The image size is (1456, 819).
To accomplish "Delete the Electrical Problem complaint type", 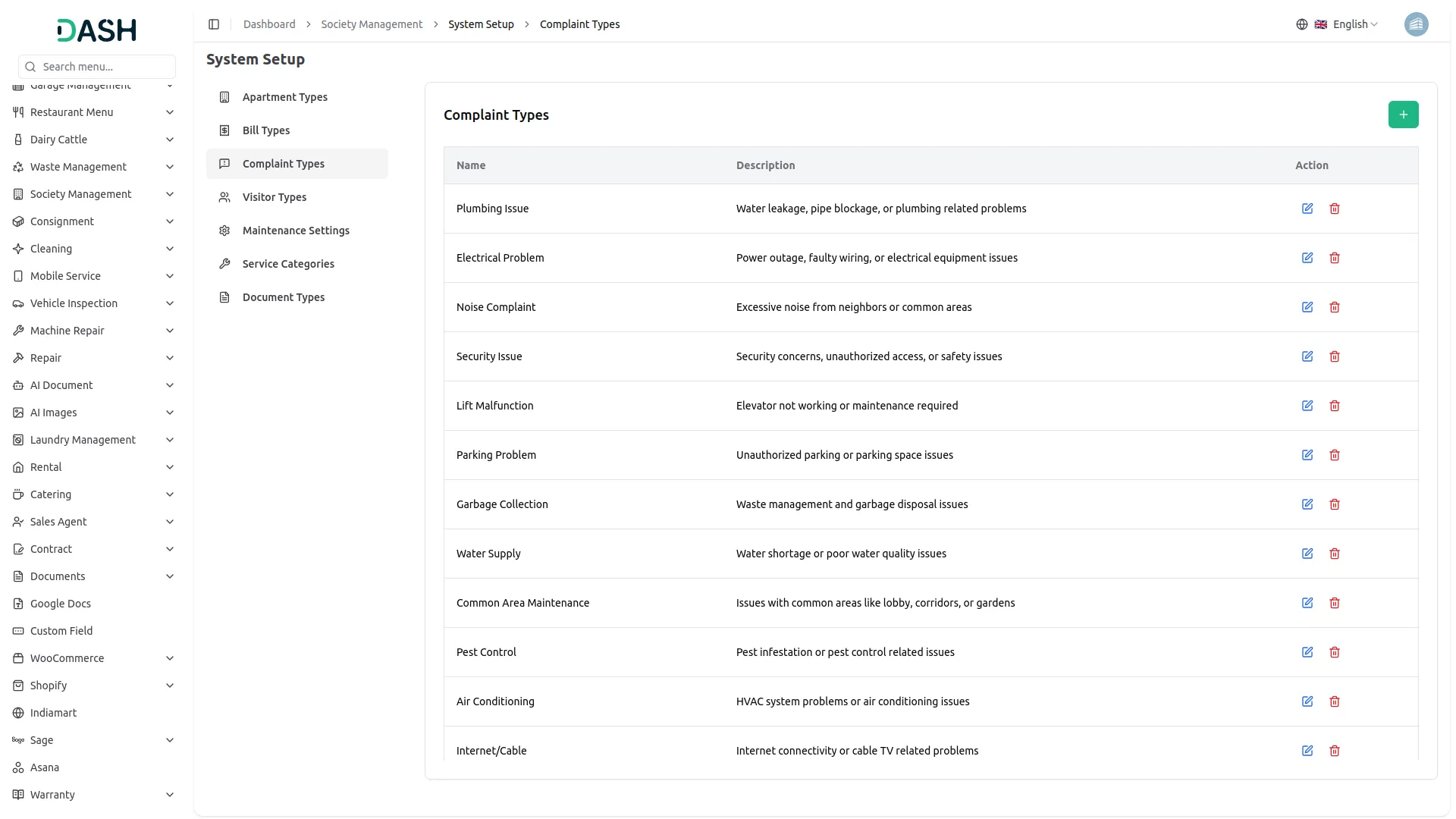I will point(1335,258).
